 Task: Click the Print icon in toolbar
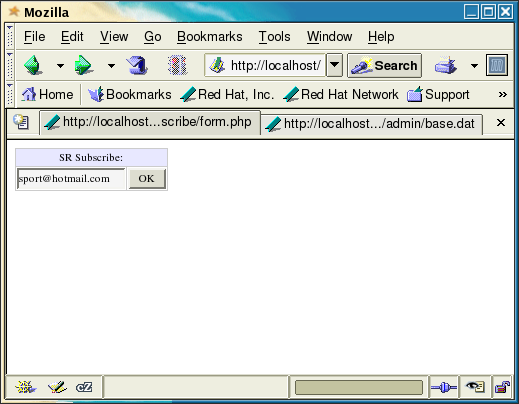coord(446,65)
